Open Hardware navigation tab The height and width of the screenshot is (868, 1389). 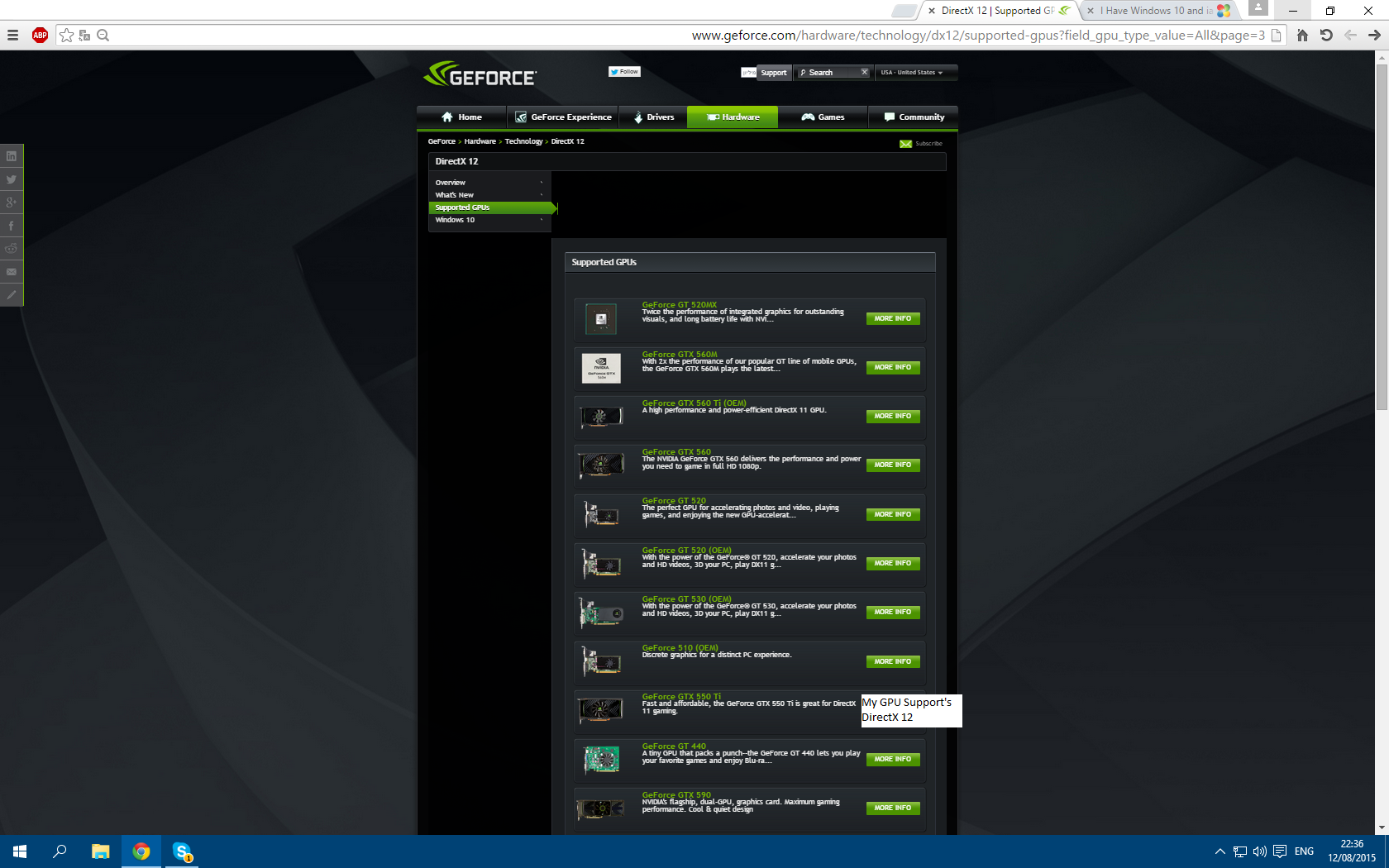tap(733, 117)
